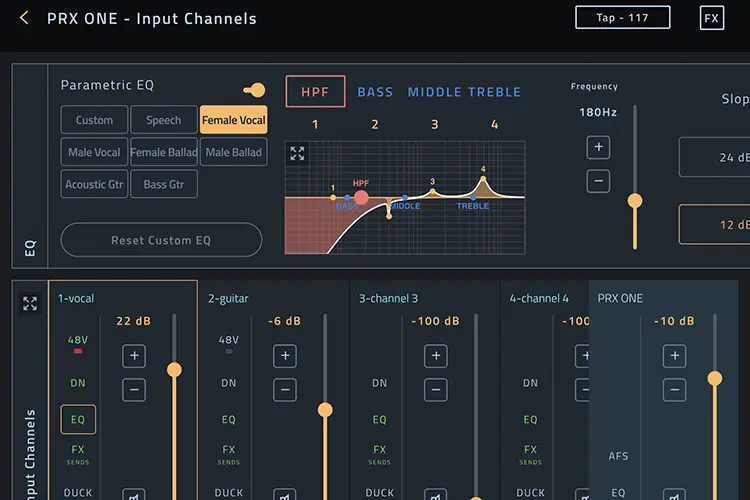750x500 pixels.
Task: Open EQ for the 2-guitar channel
Action: pyautogui.click(x=229, y=420)
